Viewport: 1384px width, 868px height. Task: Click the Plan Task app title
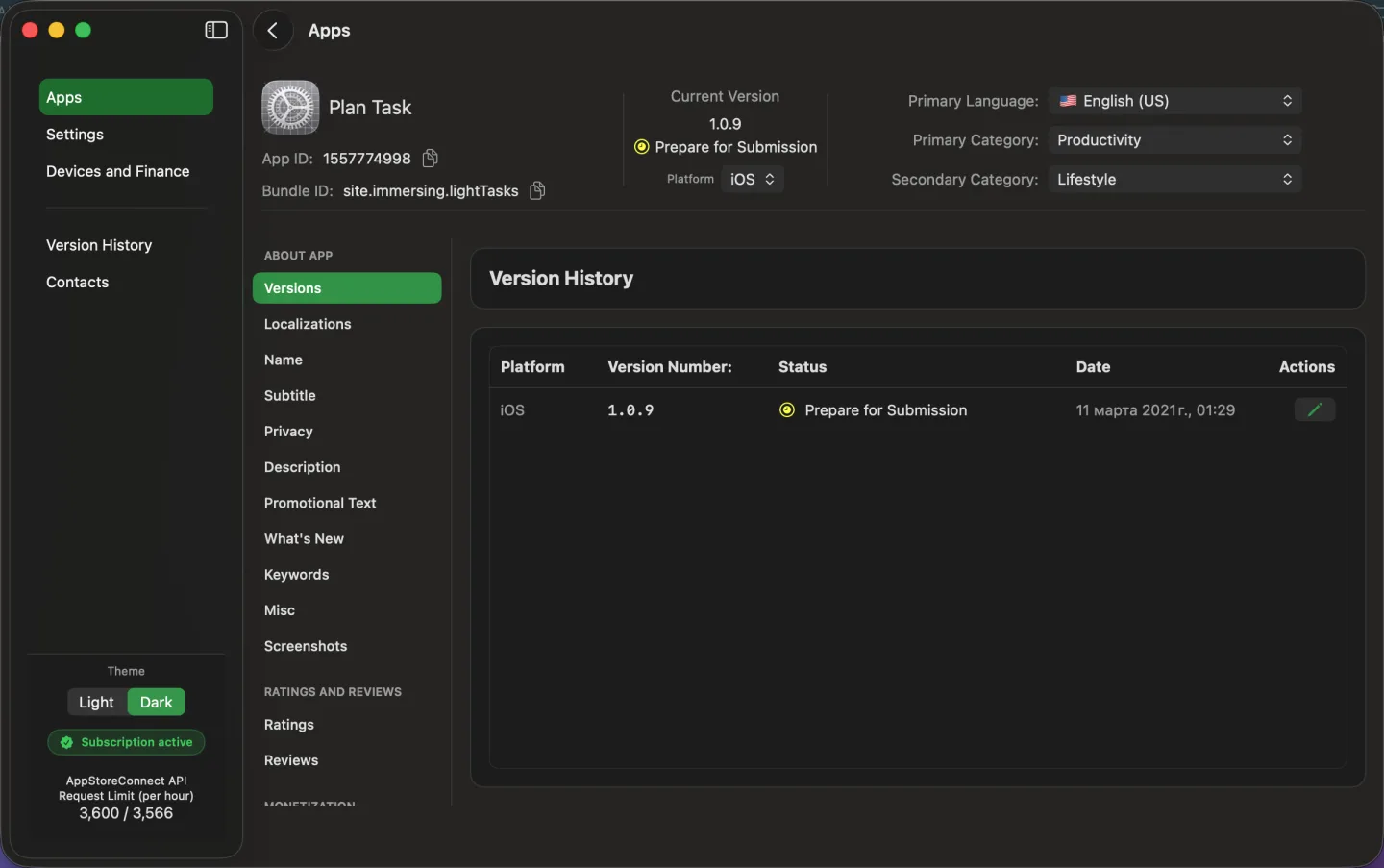pos(370,108)
